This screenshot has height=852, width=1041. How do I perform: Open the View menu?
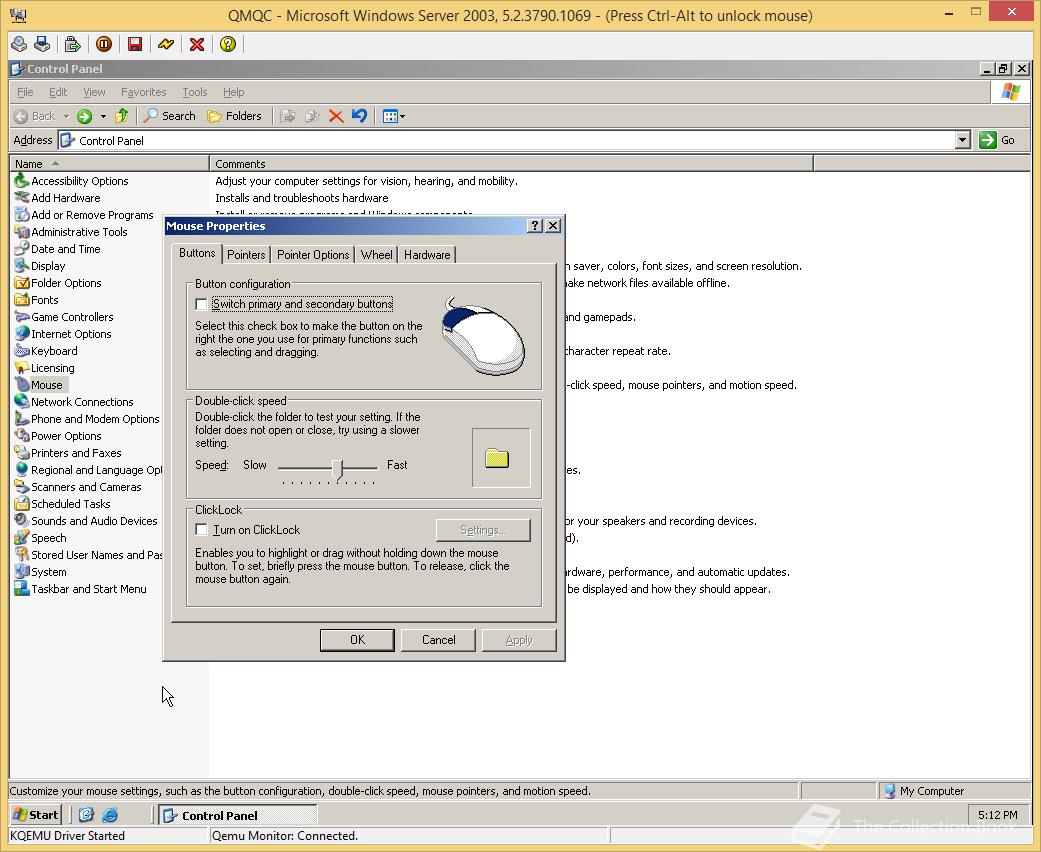click(x=94, y=92)
